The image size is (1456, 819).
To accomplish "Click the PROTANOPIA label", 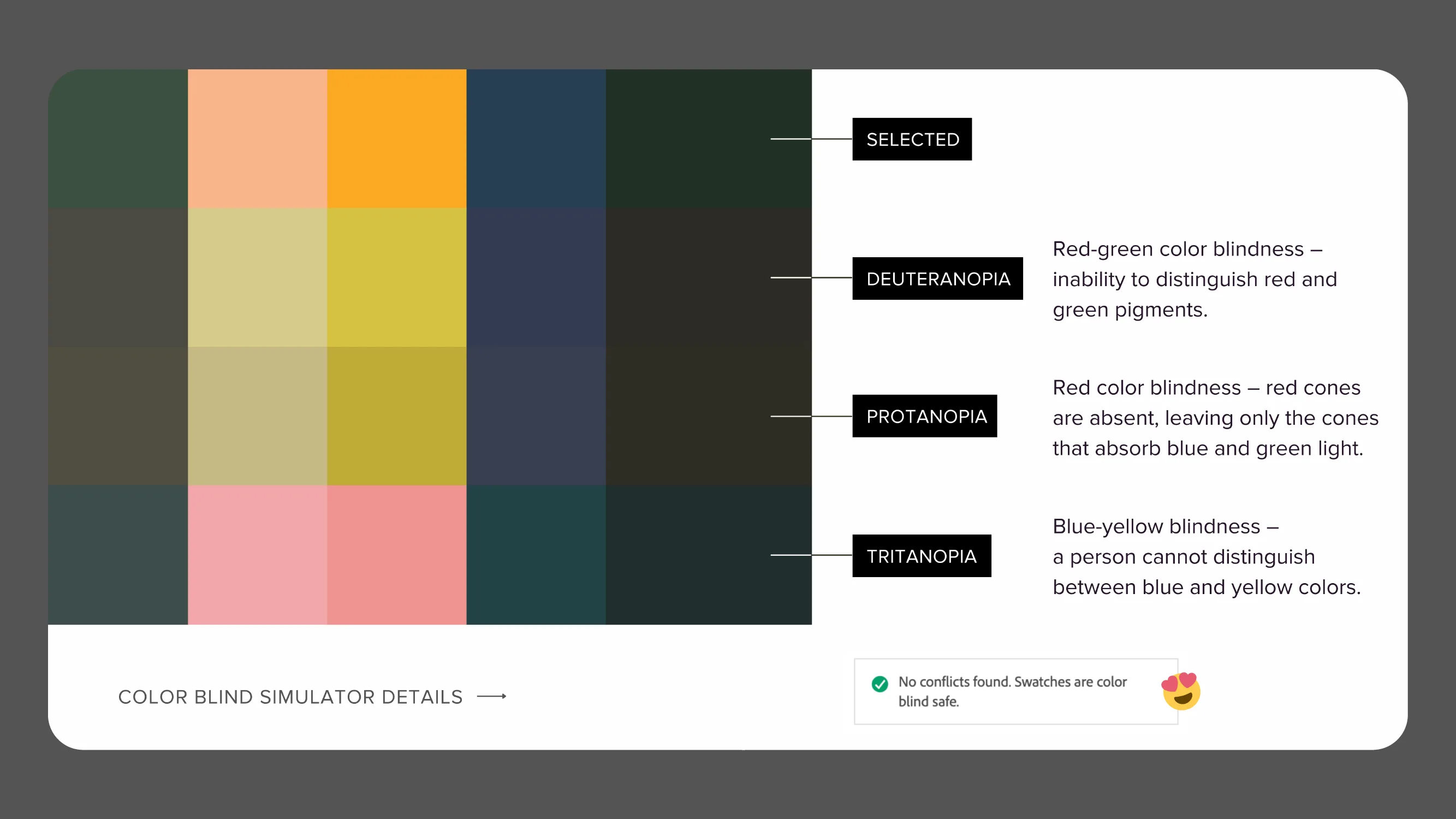I will click(x=924, y=416).
